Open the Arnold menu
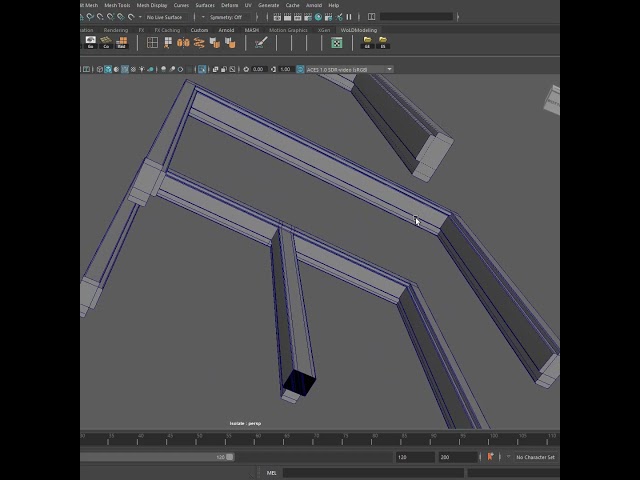 (x=314, y=5)
